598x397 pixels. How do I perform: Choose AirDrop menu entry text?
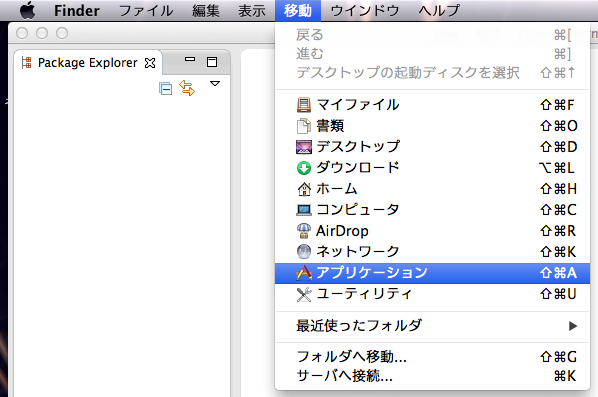click(342, 231)
